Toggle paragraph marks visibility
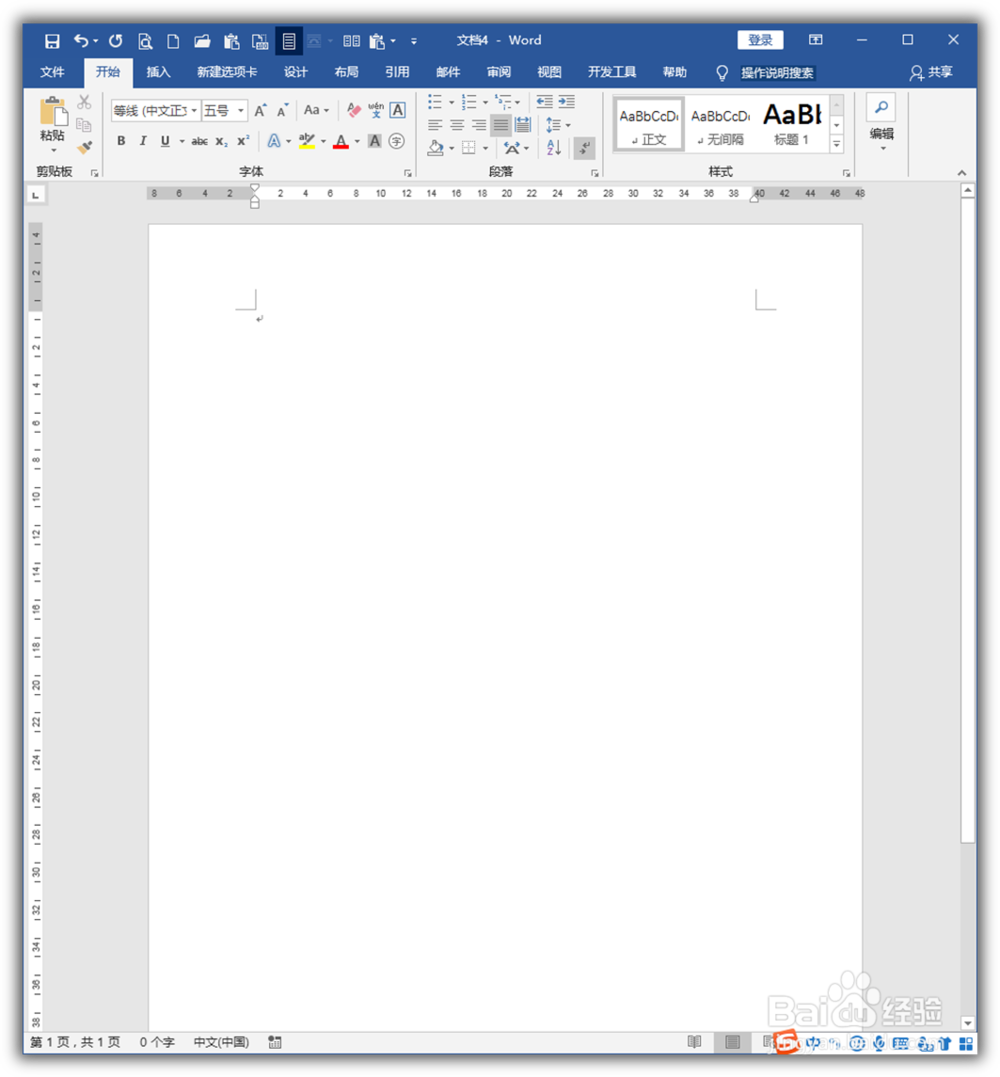1000x1077 pixels. [584, 147]
